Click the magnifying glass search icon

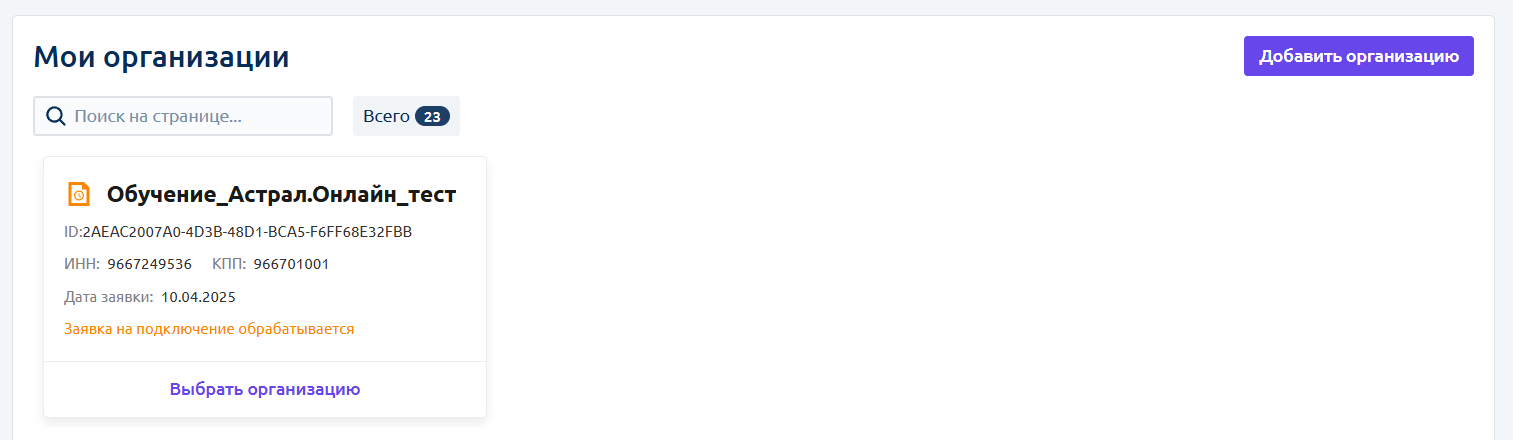point(56,116)
